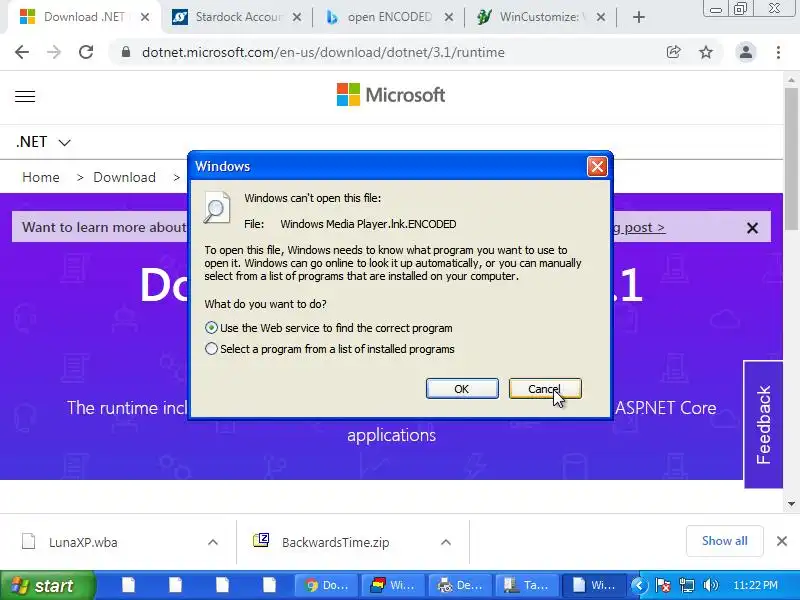Screen dimensions: 800x600
Task: Click the colorful 'Wi...' taskbar button
Action: pos(394,585)
